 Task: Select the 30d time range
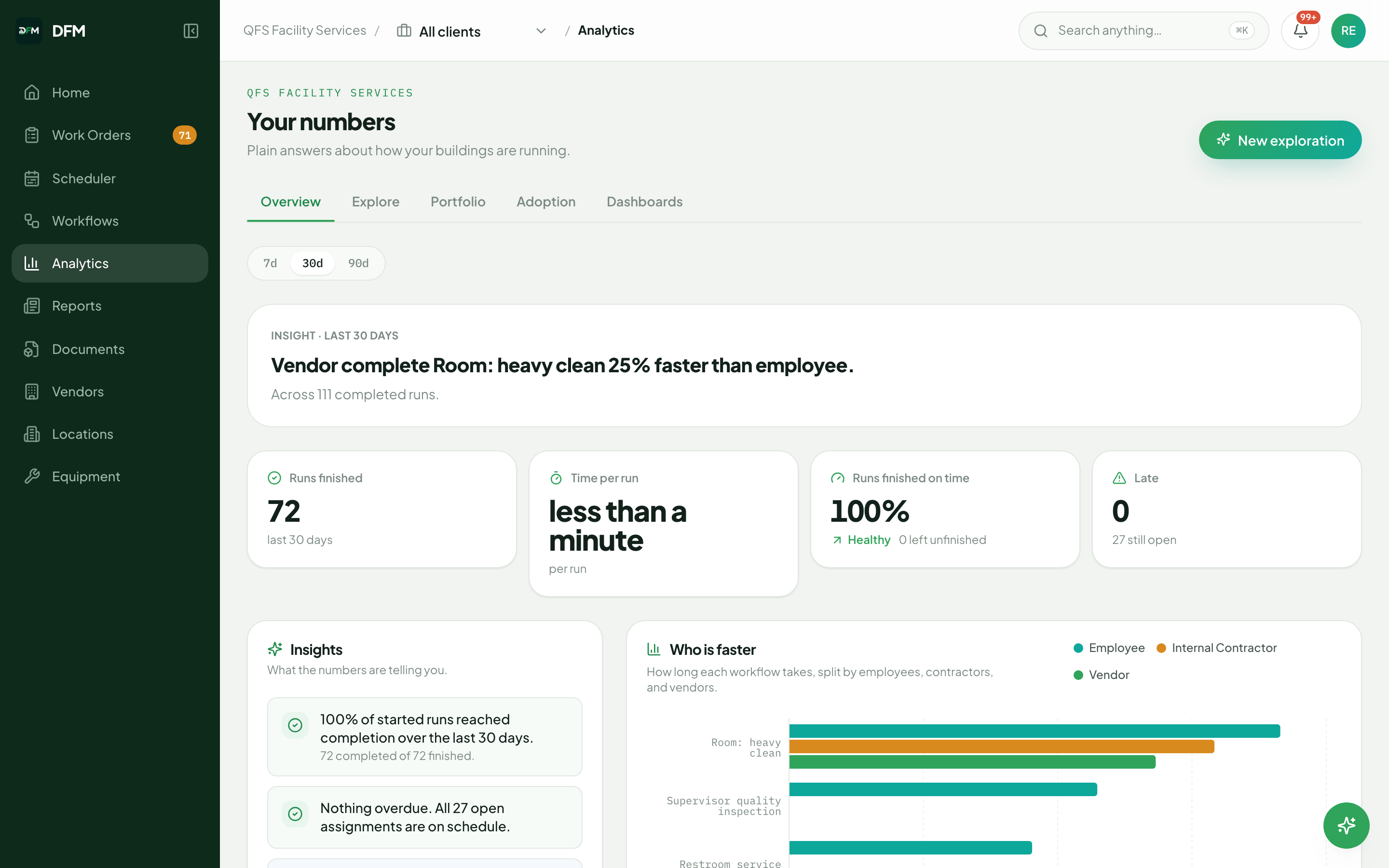(312, 263)
